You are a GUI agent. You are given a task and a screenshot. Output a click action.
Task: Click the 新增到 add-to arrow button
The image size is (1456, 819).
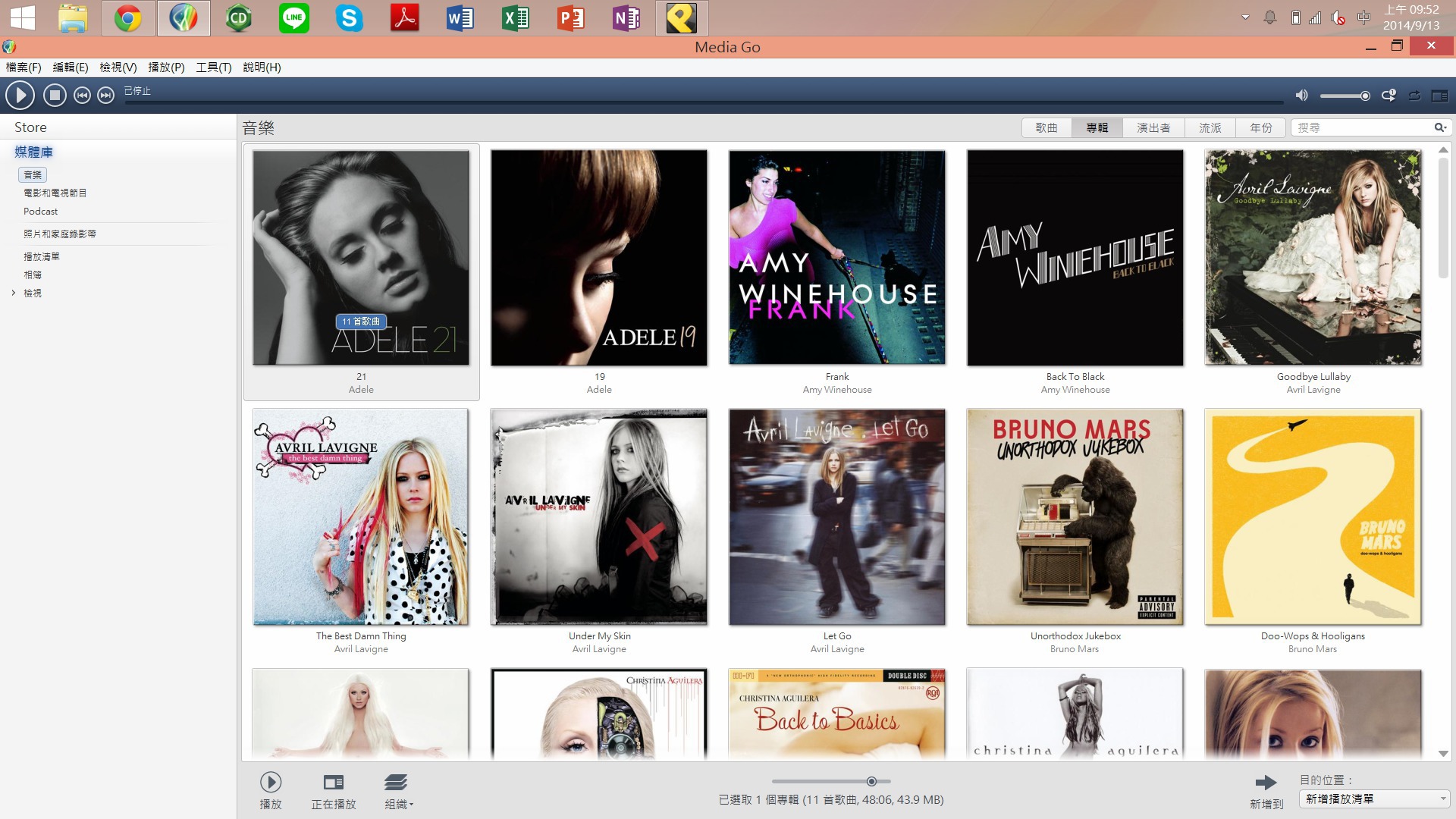(x=1266, y=792)
